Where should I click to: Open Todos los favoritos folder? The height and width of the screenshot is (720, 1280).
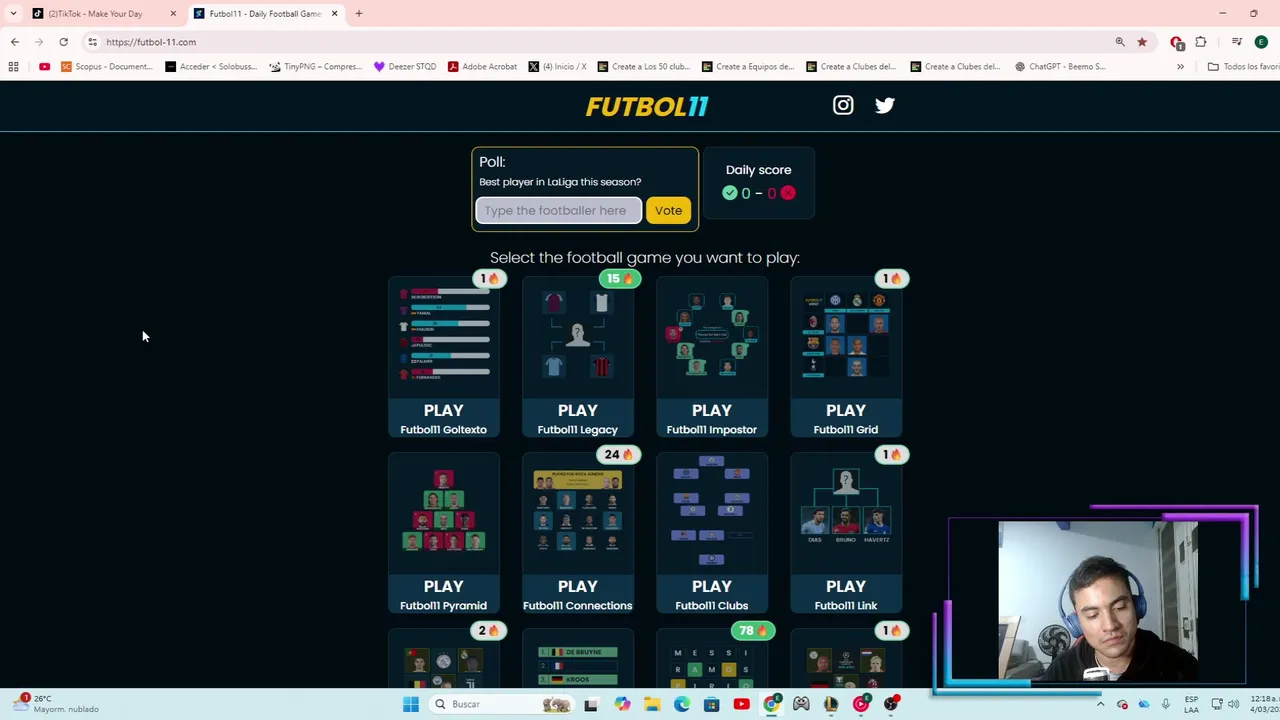click(x=1243, y=67)
